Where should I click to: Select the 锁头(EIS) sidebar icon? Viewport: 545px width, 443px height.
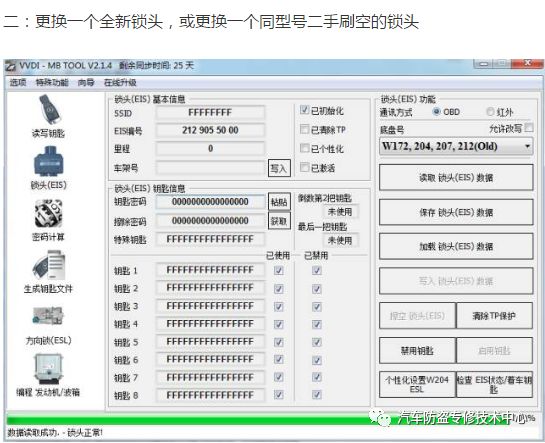click(49, 167)
